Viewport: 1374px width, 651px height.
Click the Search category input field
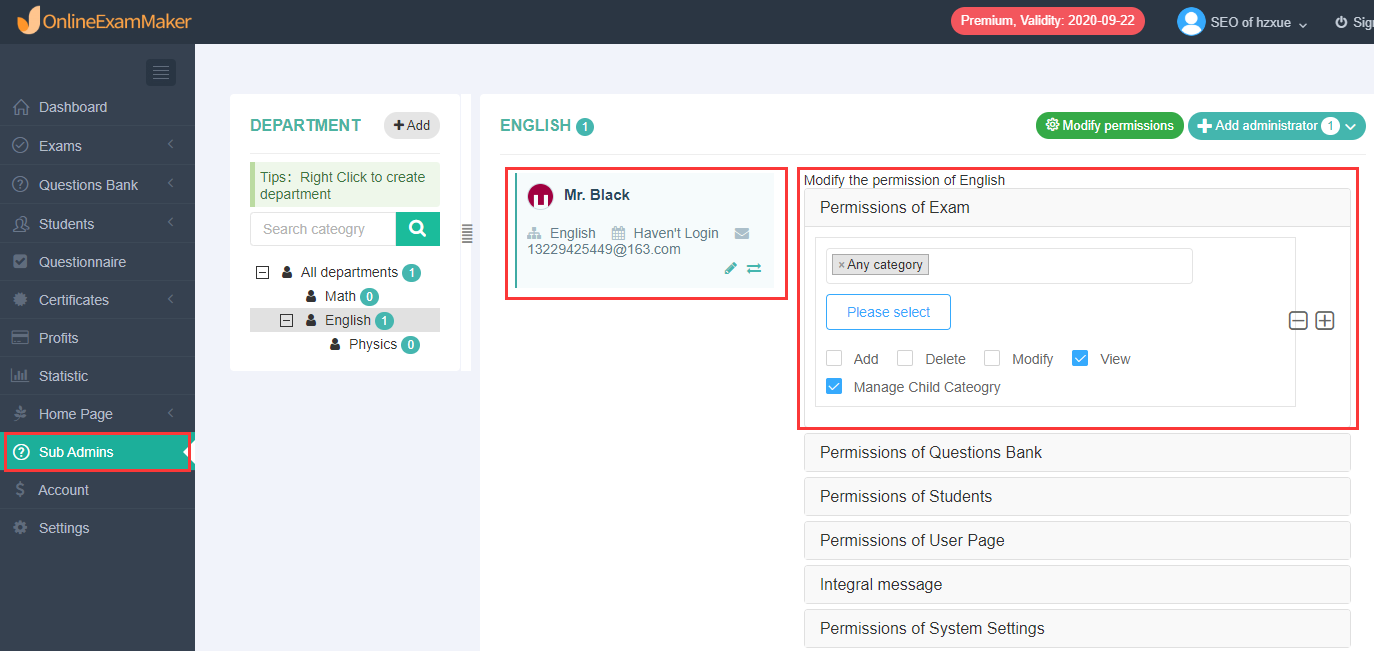pos(323,229)
